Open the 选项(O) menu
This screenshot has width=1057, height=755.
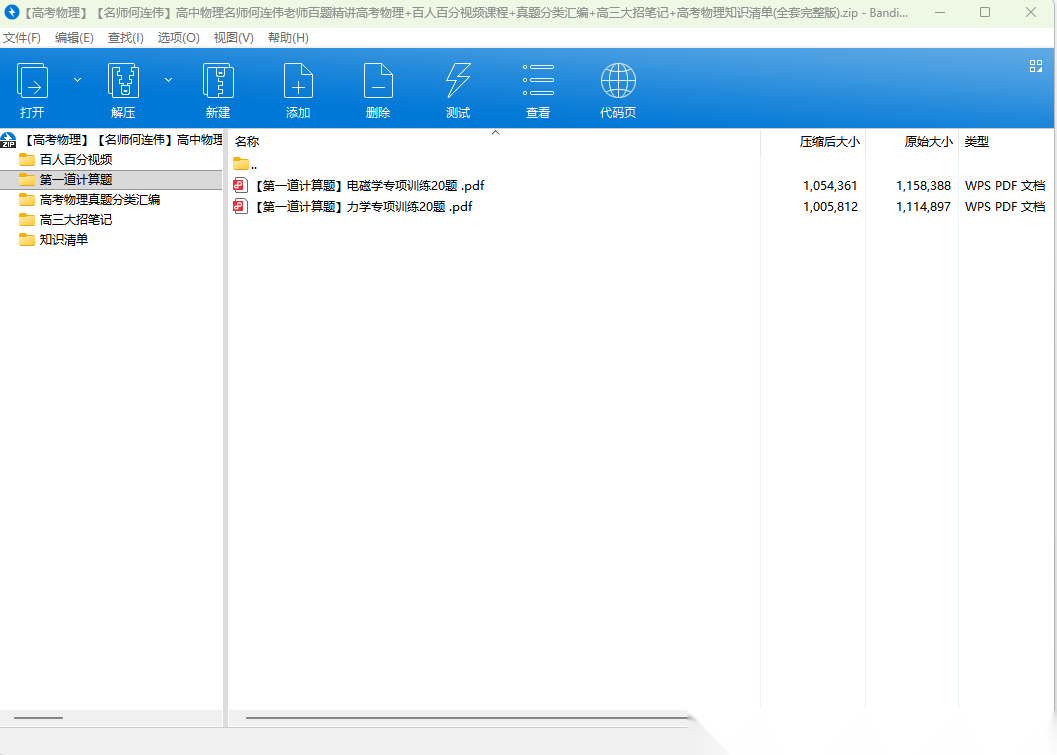[x=178, y=38]
